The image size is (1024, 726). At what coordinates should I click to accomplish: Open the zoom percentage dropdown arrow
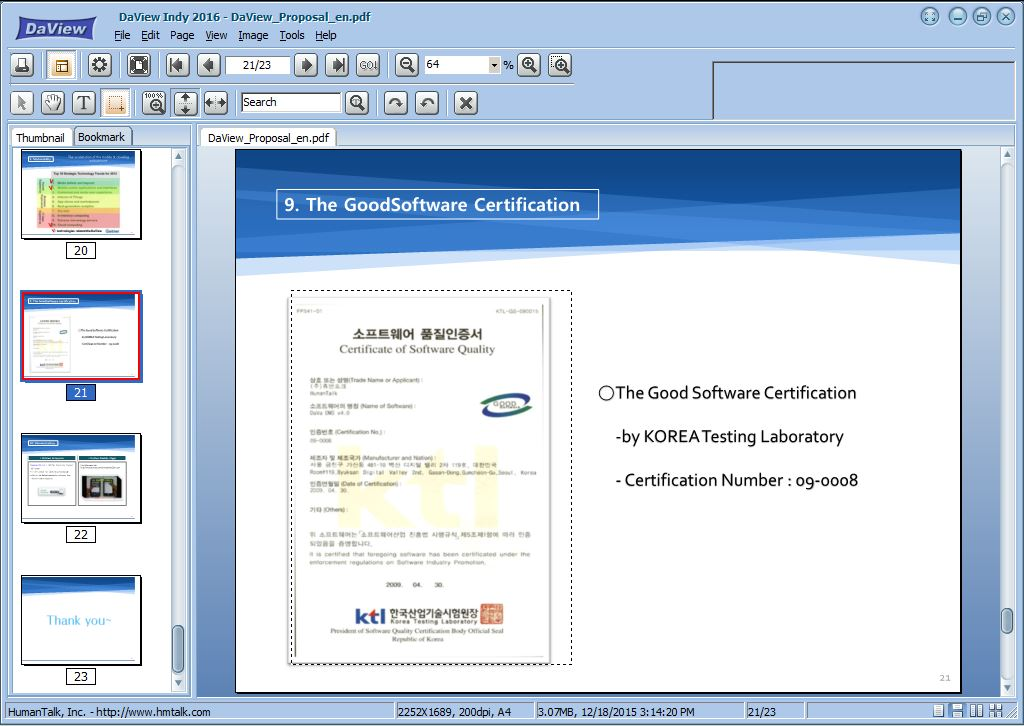click(494, 65)
